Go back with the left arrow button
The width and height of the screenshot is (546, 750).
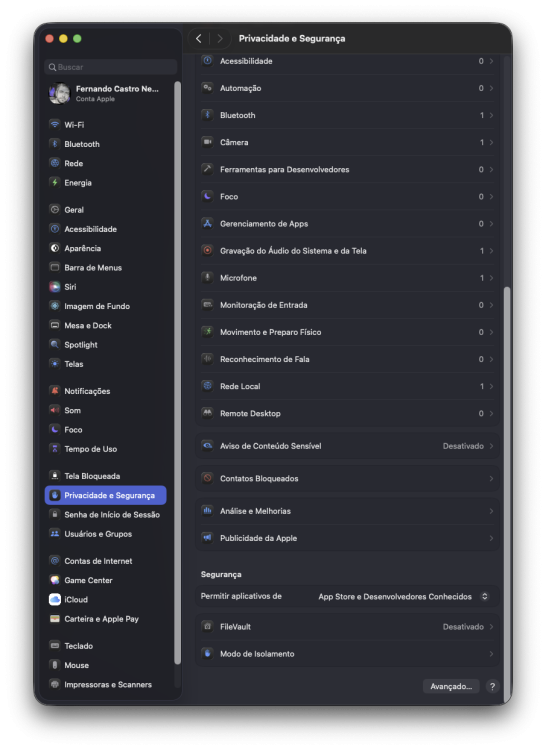199,38
